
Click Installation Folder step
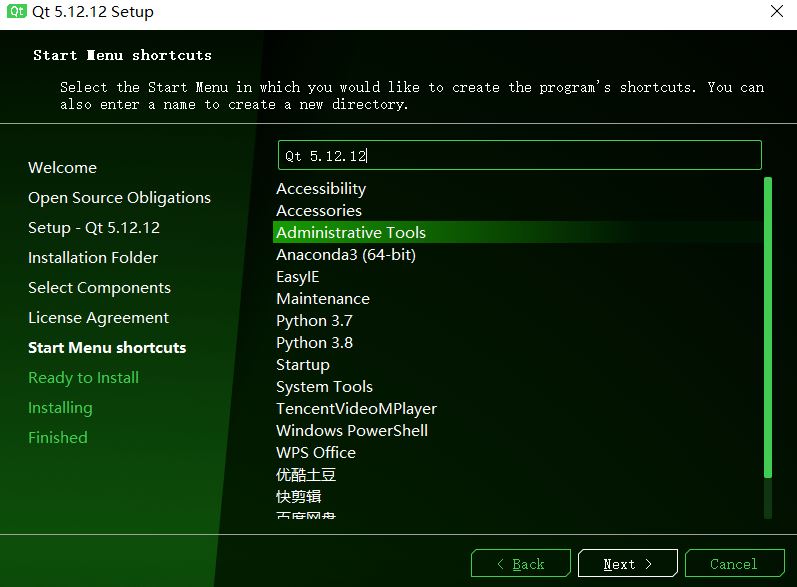[93, 257]
